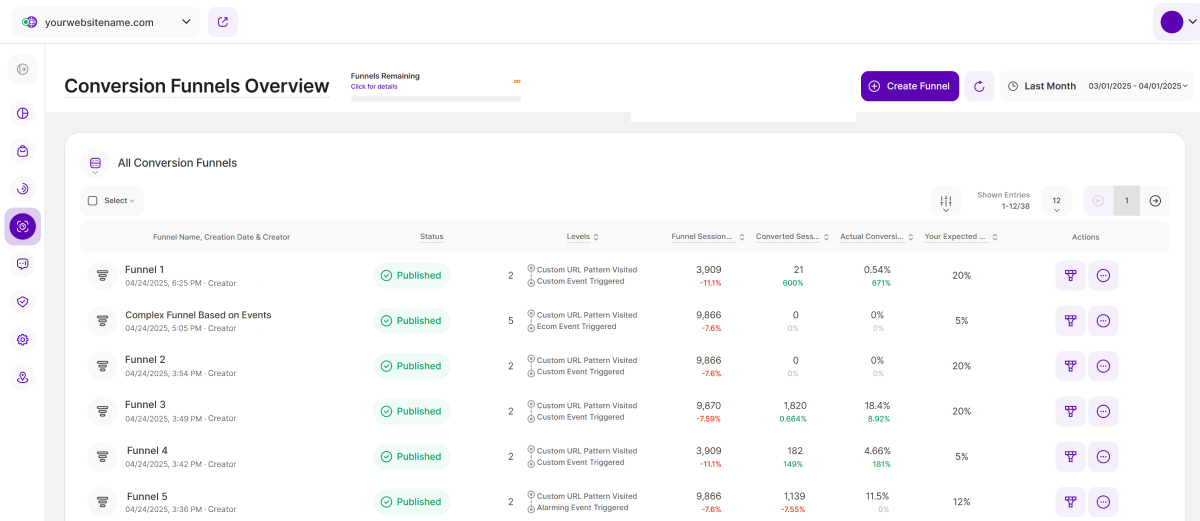
Task: Open Funnels Remaining Click for details link
Action: [x=373, y=87]
